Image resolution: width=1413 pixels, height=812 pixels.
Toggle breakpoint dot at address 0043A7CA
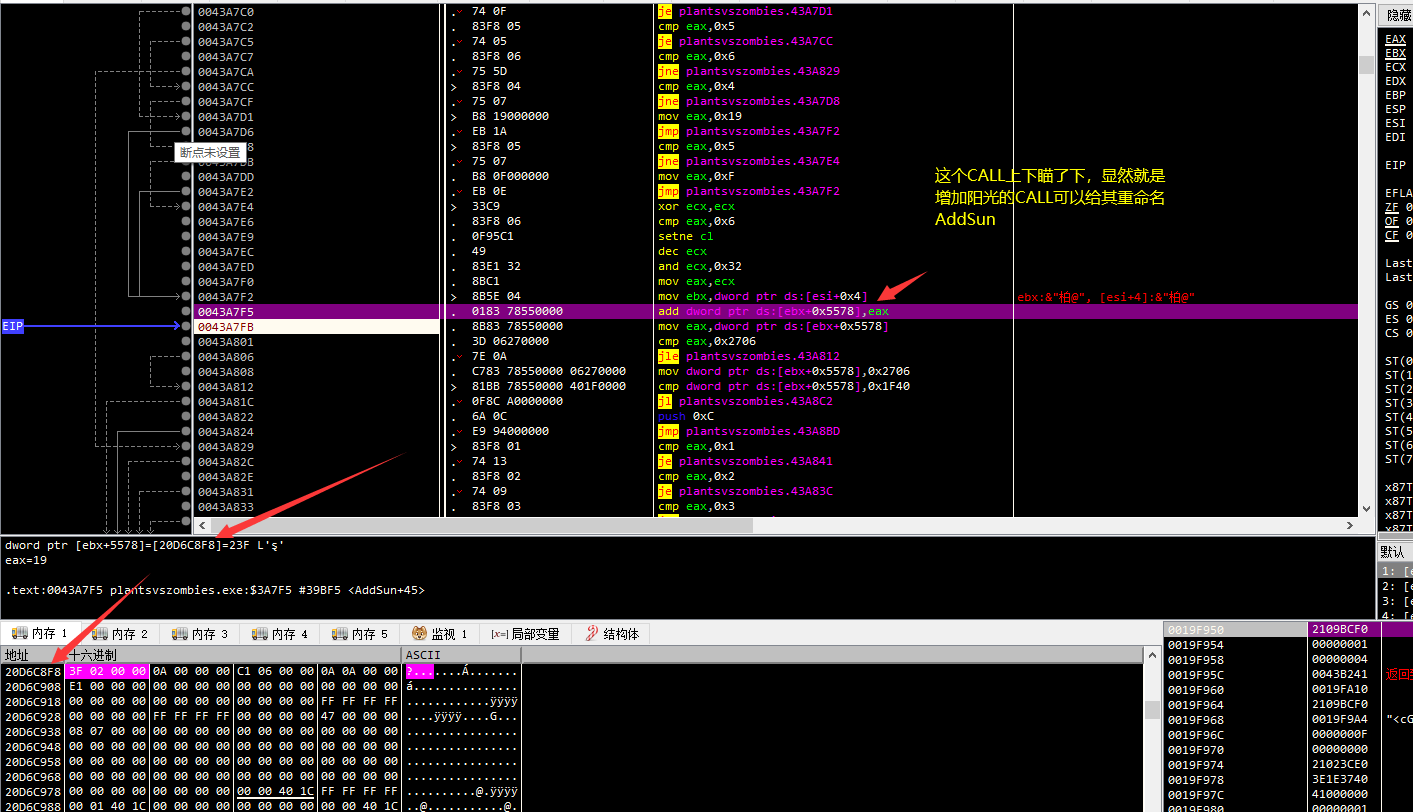point(186,72)
